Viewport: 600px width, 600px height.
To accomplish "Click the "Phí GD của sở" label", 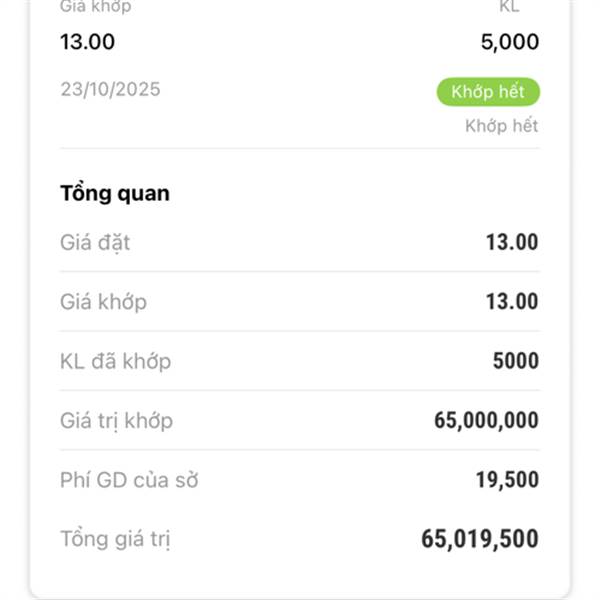I will (x=129, y=480).
